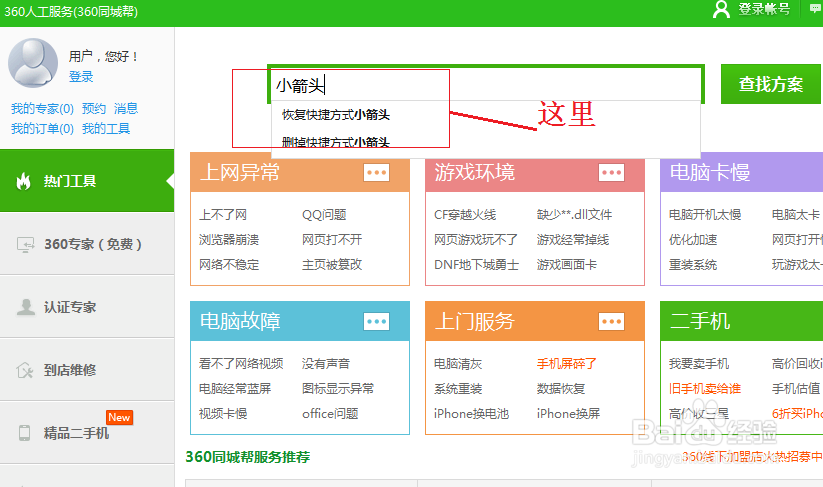Open the 360专家（免费） sidebar tab
The width and height of the screenshot is (823, 487).
pyautogui.click(x=87, y=244)
